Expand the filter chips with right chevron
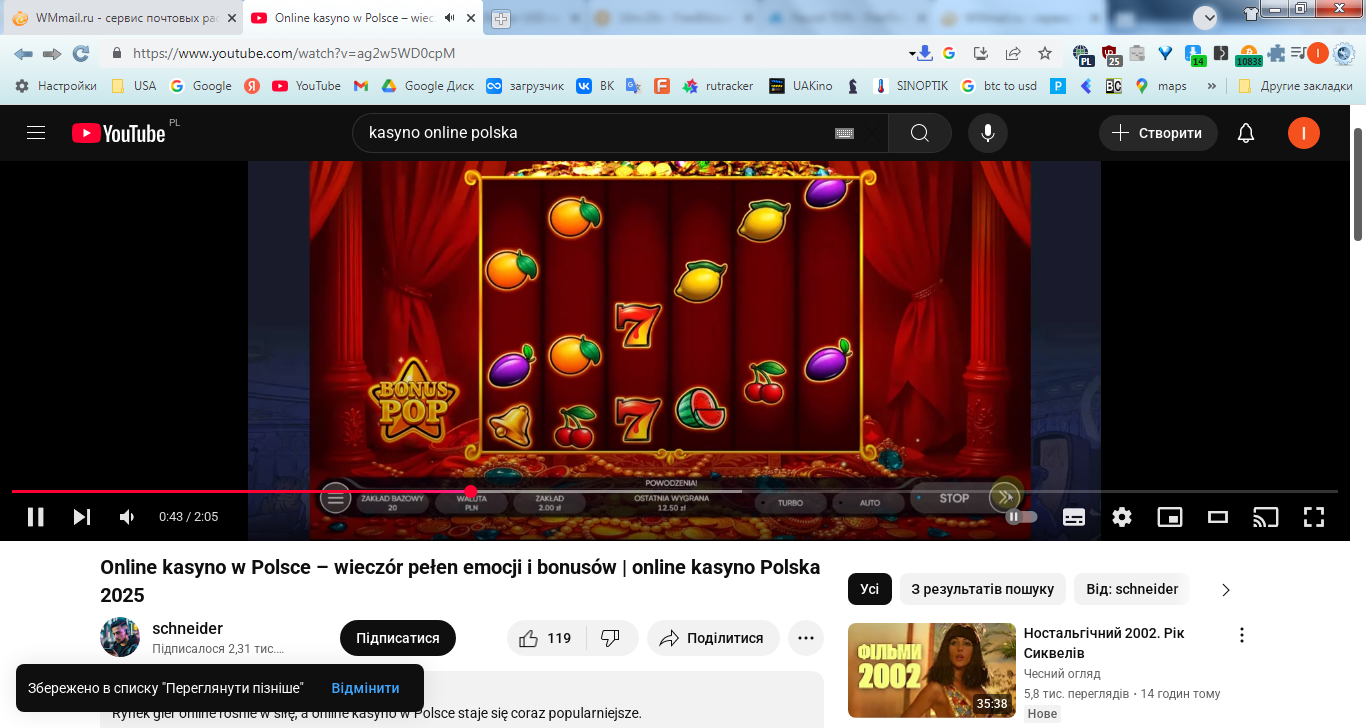 1226,590
